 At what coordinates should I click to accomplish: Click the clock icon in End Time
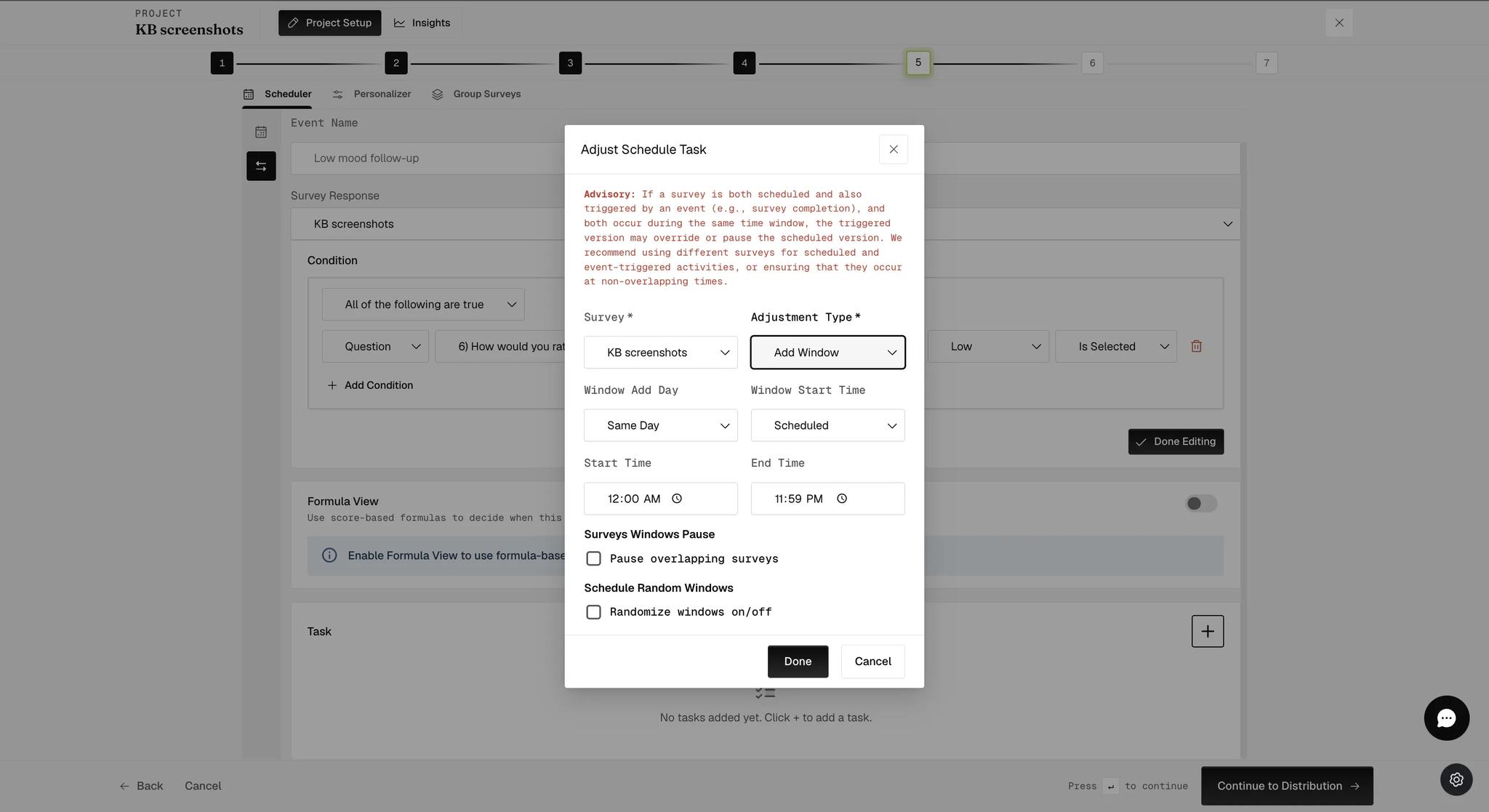[x=842, y=499]
